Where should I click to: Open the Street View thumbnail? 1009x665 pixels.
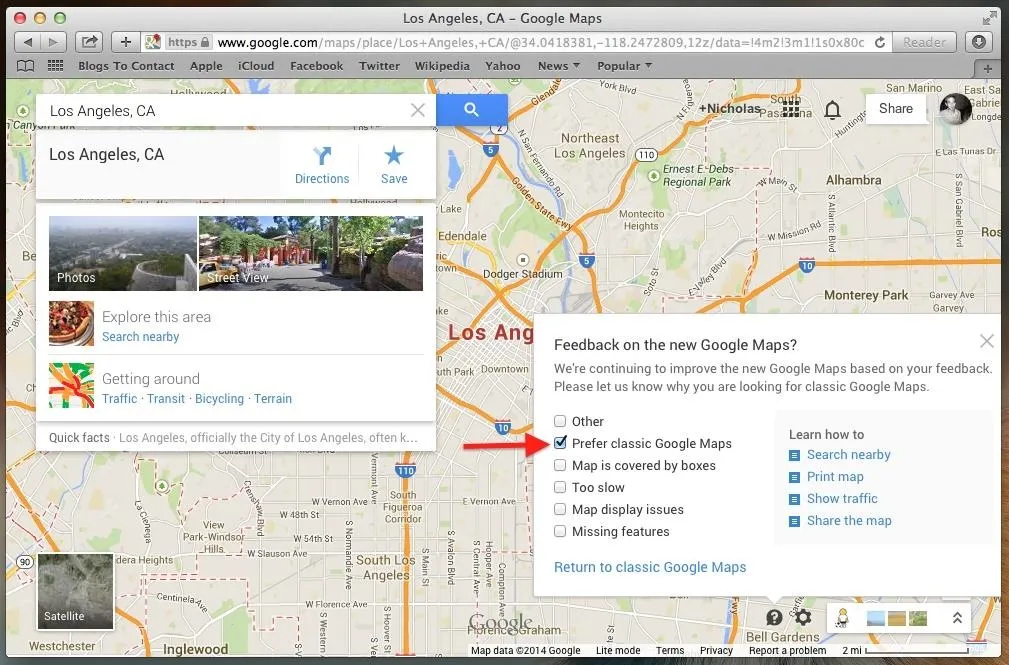click(x=311, y=253)
